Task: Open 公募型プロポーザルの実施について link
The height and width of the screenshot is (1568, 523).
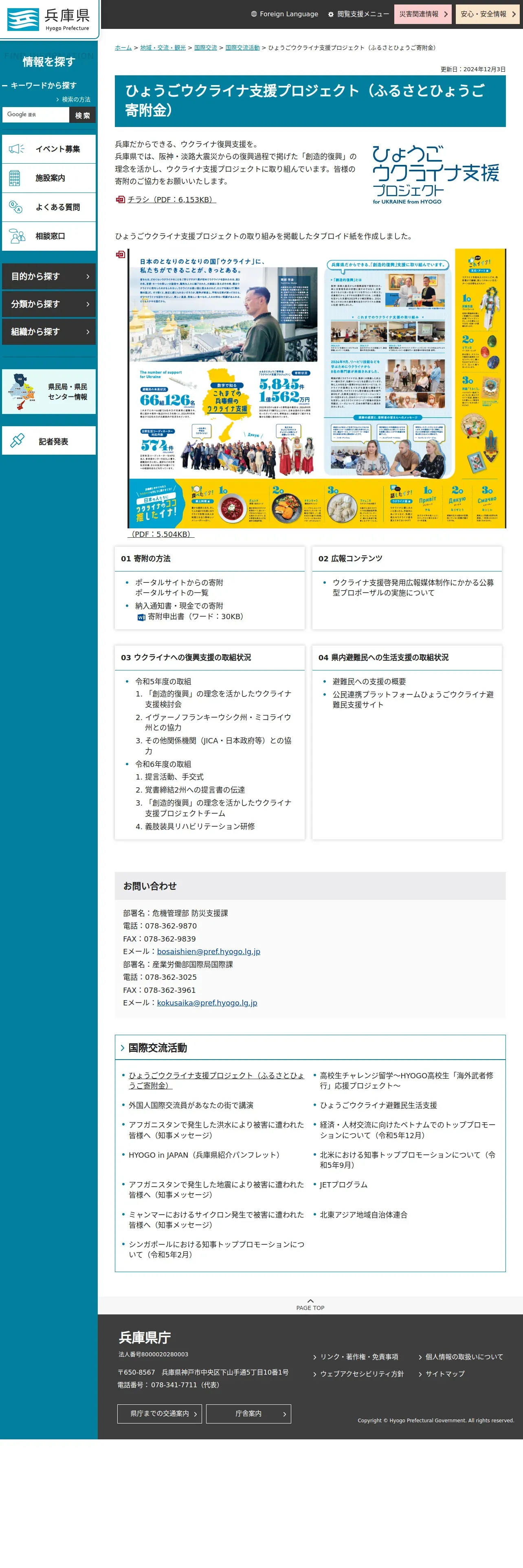Action: pos(413,587)
